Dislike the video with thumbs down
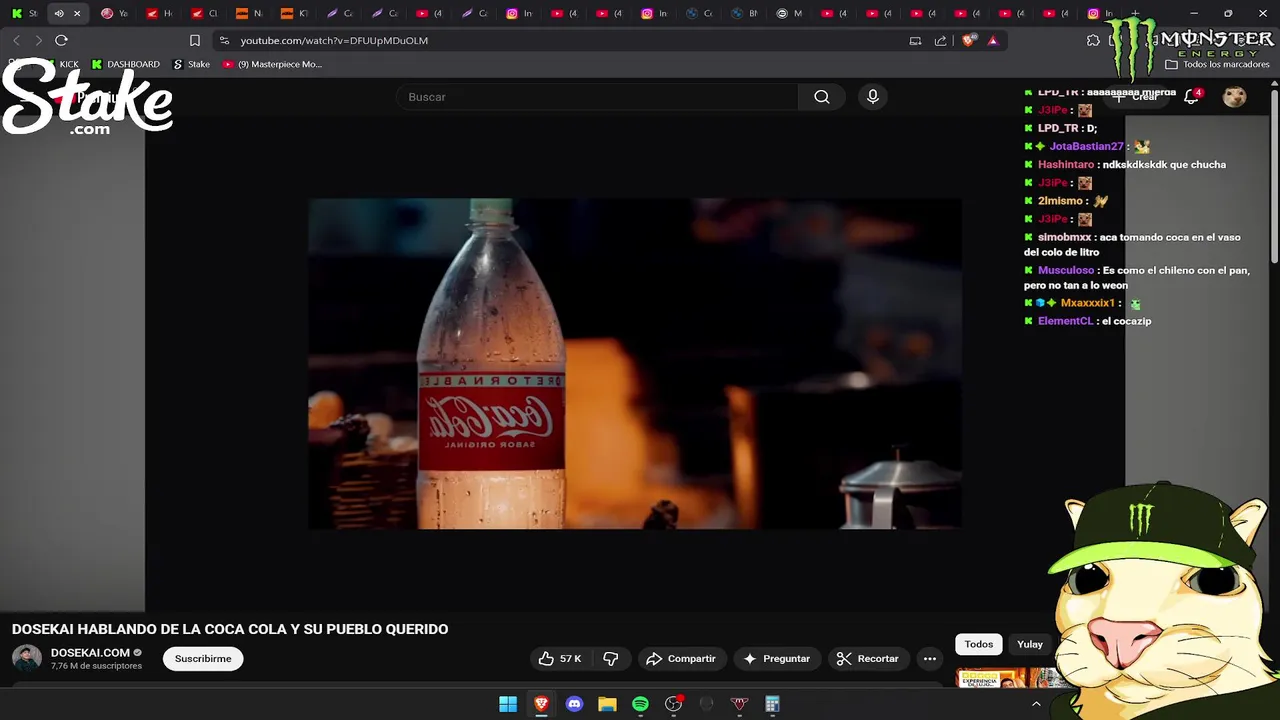This screenshot has width=1280, height=720. click(611, 658)
